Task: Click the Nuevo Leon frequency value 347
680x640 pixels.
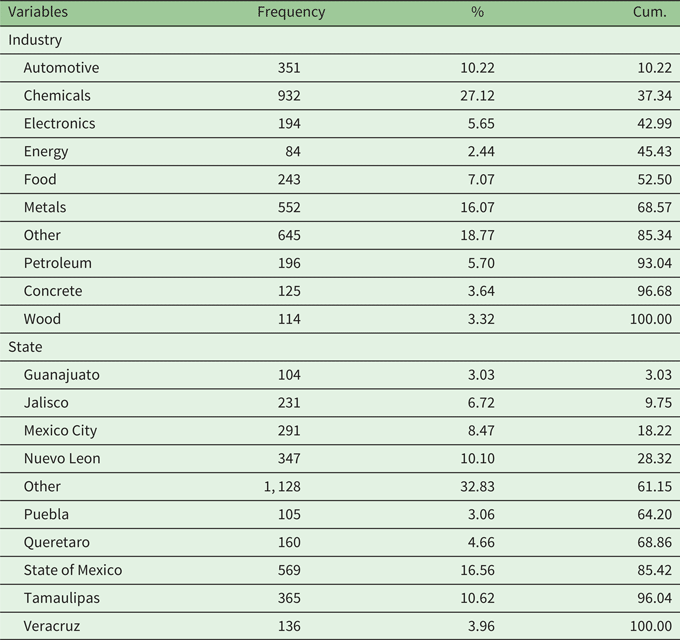Action: click(288, 459)
